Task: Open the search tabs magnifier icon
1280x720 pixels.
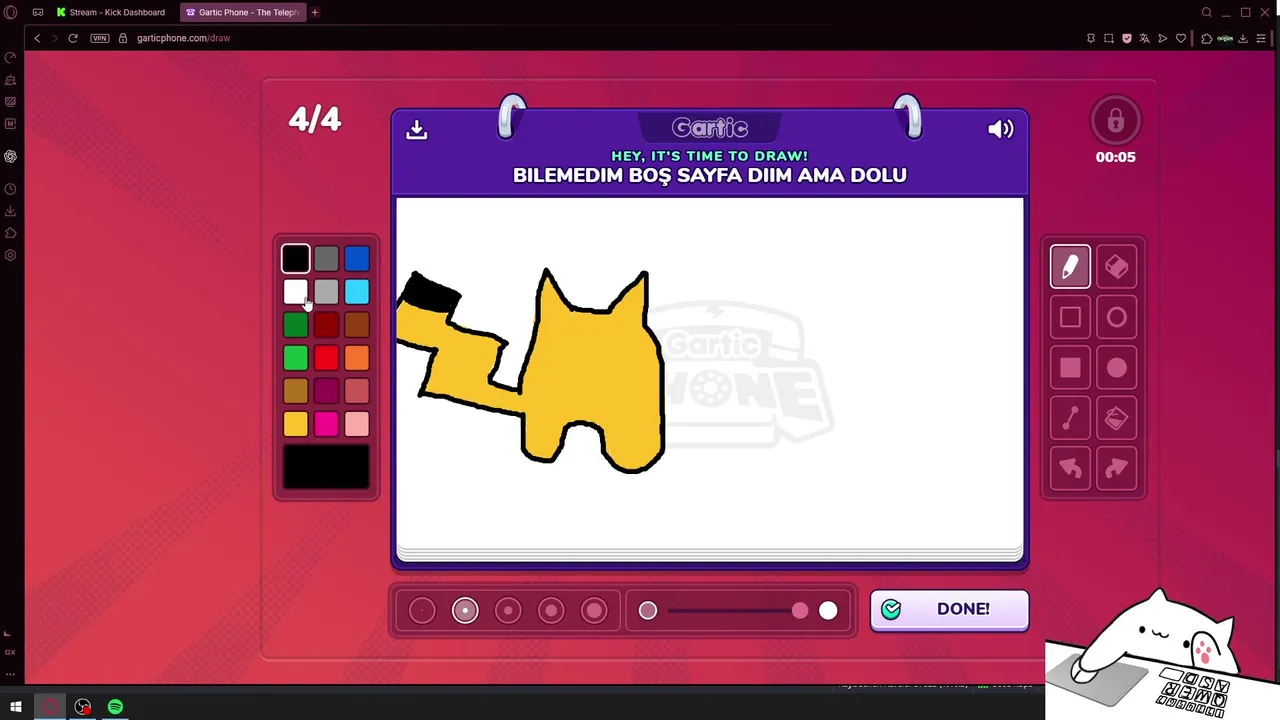Action: coord(1207,12)
